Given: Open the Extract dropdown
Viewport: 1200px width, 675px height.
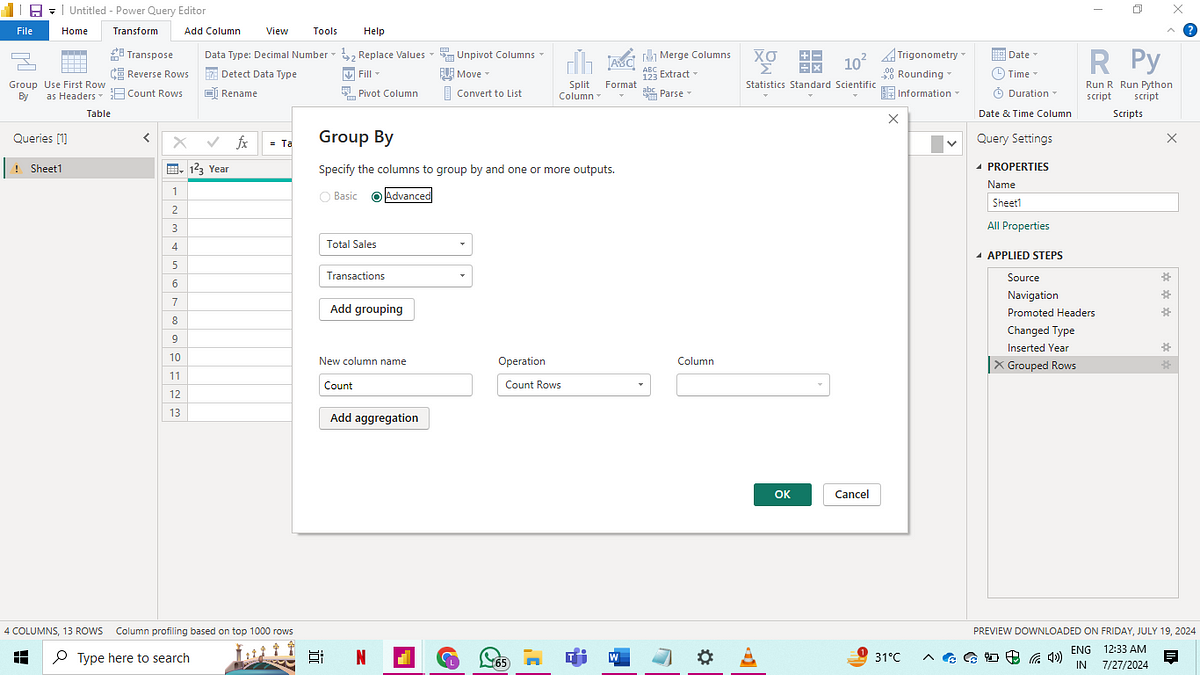Looking at the screenshot, I should click(670, 74).
